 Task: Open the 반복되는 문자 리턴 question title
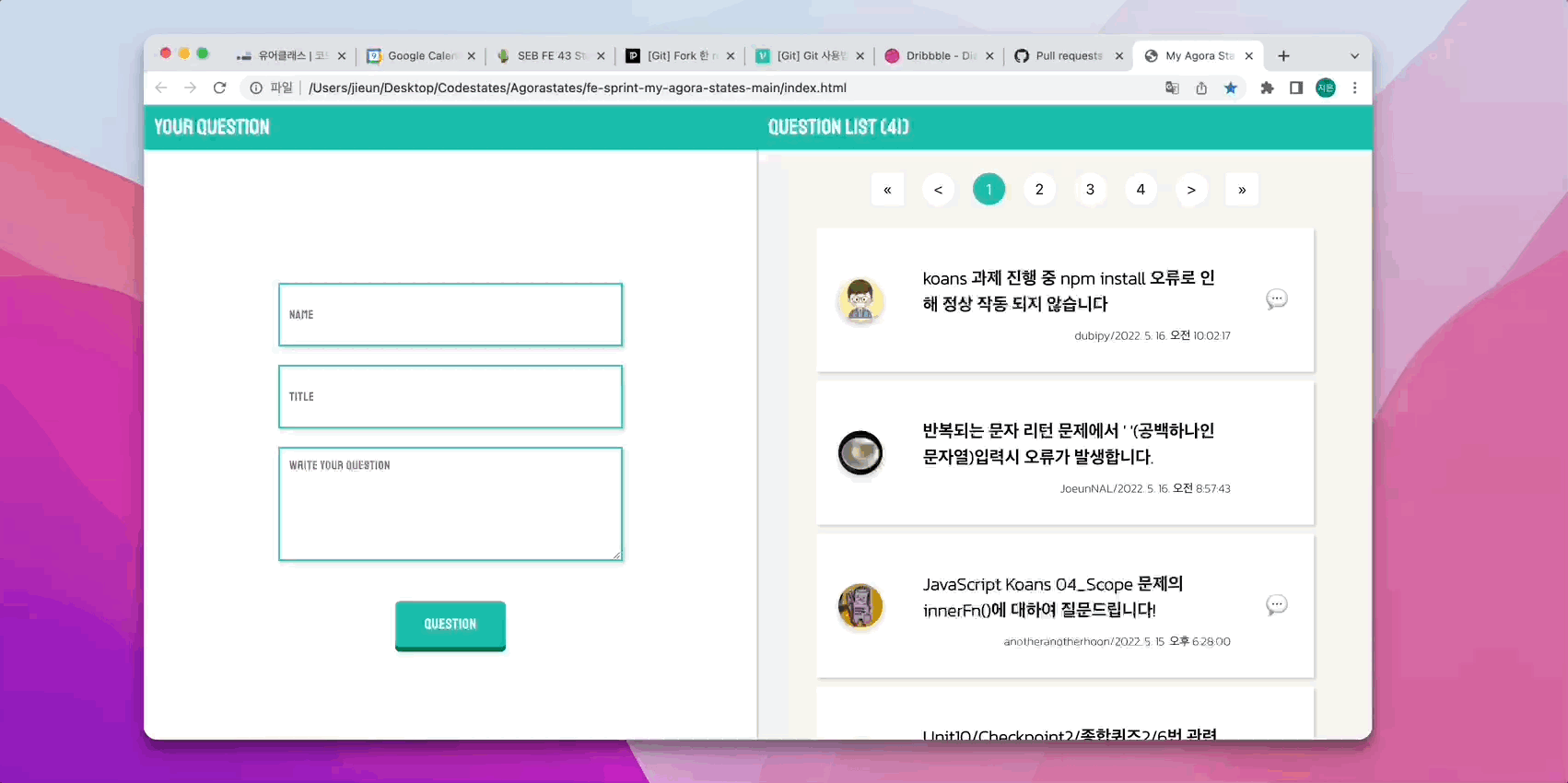1069,444
